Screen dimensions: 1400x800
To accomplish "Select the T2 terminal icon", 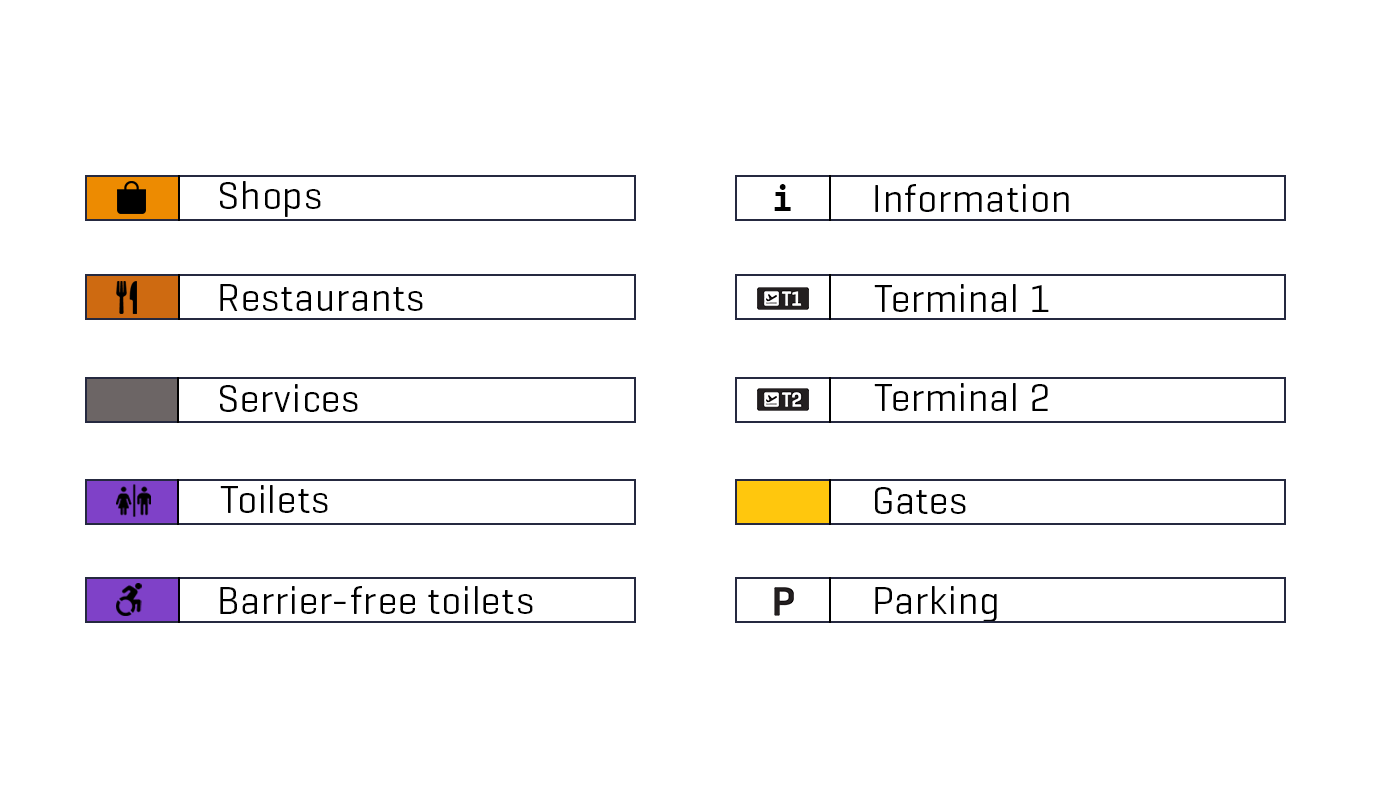I will pos(783,400).
